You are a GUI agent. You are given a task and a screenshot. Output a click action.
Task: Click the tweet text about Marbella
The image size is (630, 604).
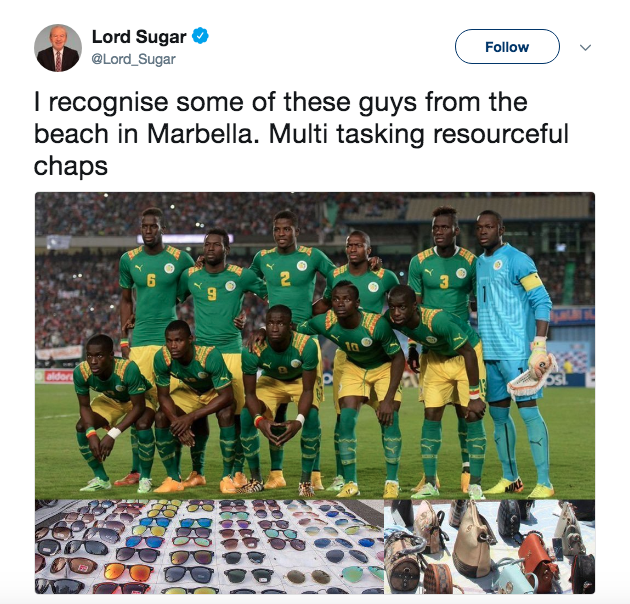coord(301,134)
